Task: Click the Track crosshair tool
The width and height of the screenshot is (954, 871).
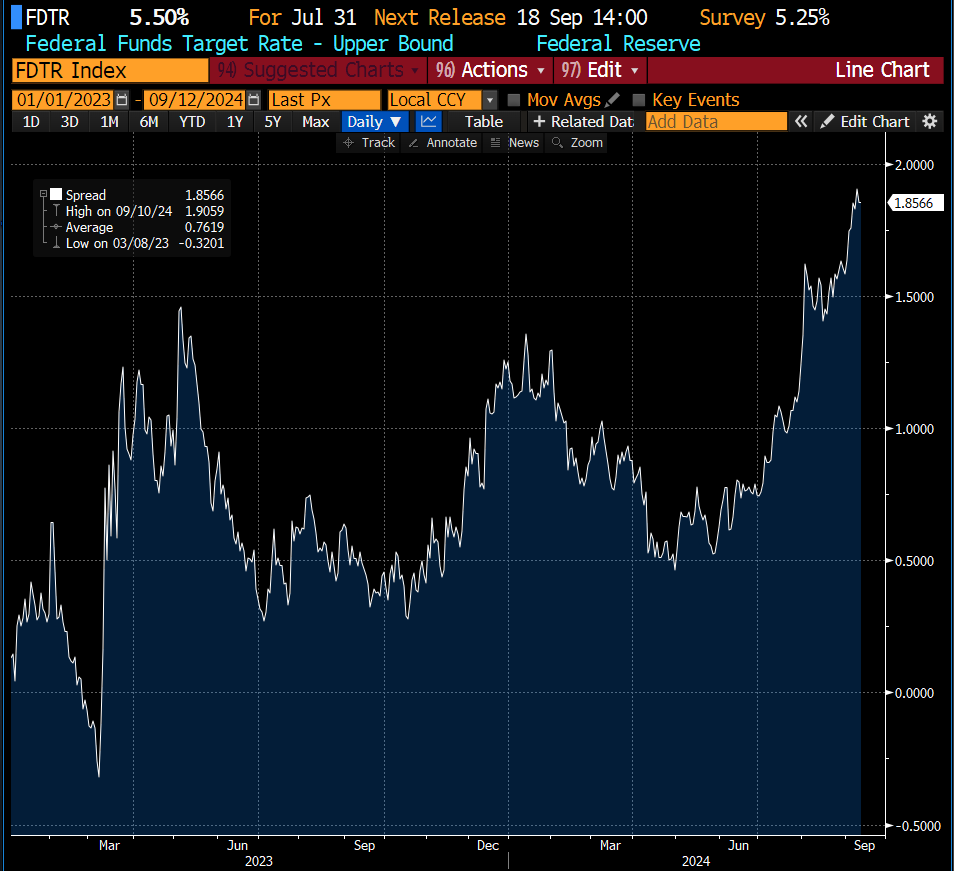Action: (369, 143)
